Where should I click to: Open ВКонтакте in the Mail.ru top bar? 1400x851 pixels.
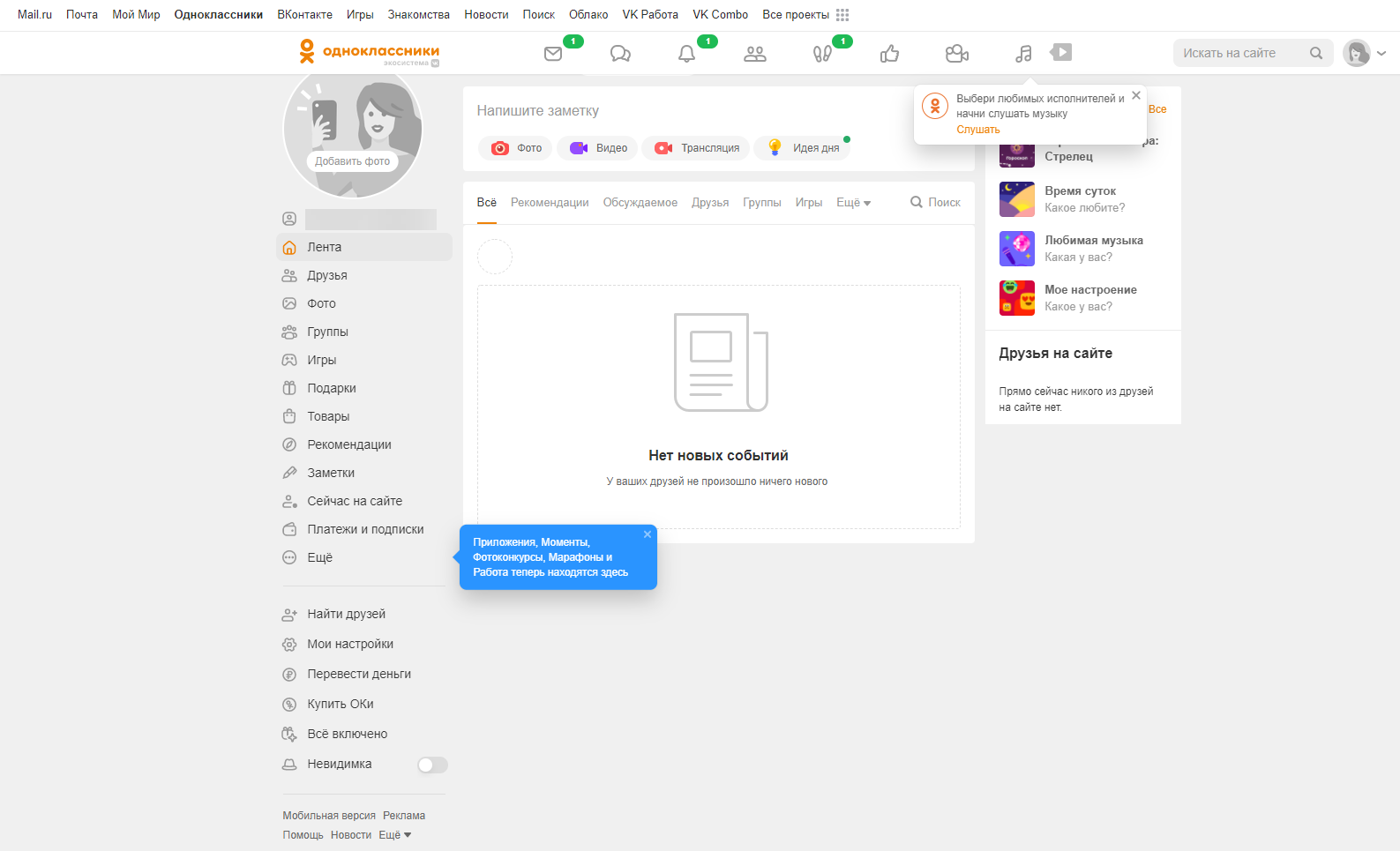point(304,15)
